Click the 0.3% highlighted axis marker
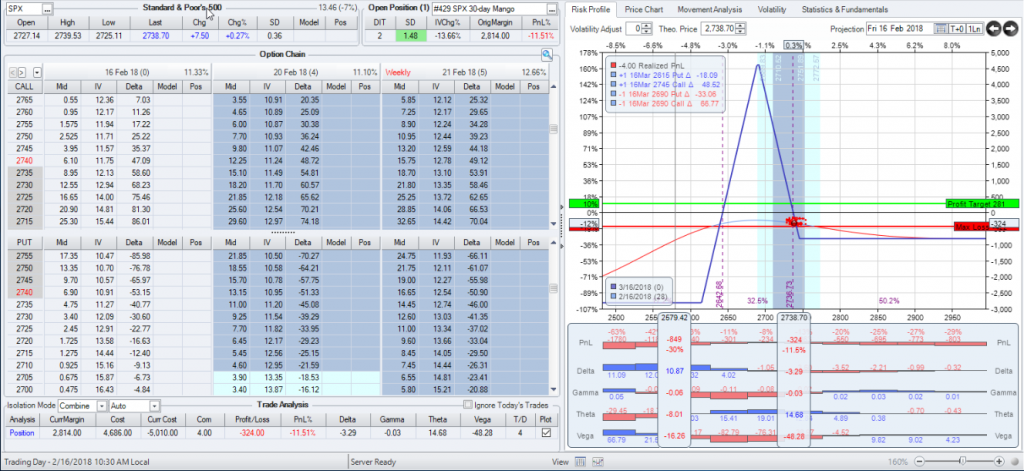Image resolution: width=1024 pixels, height=471 pixels. pos(794,46)
